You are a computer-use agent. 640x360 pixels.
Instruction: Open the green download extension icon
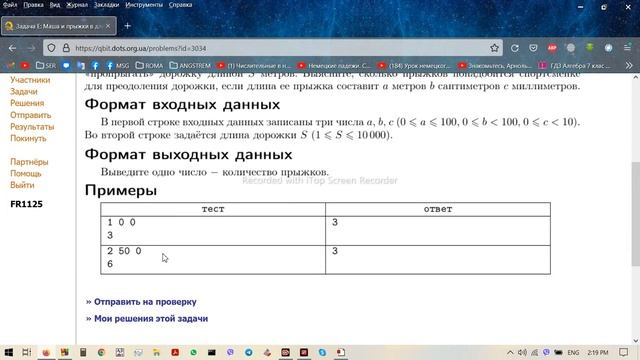click(x=589, y=48)
